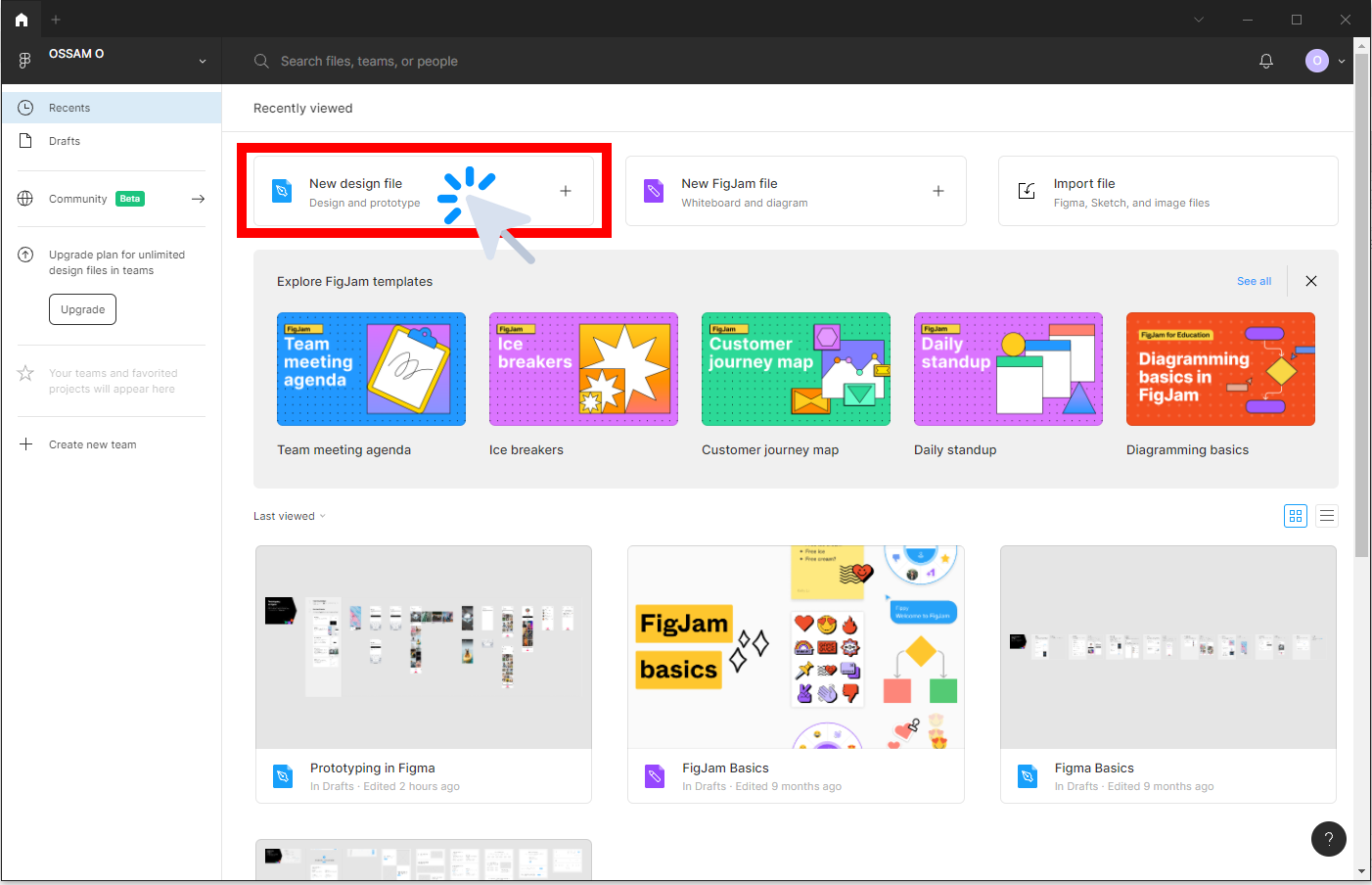Click the Import file icon

coord(1027,191)
